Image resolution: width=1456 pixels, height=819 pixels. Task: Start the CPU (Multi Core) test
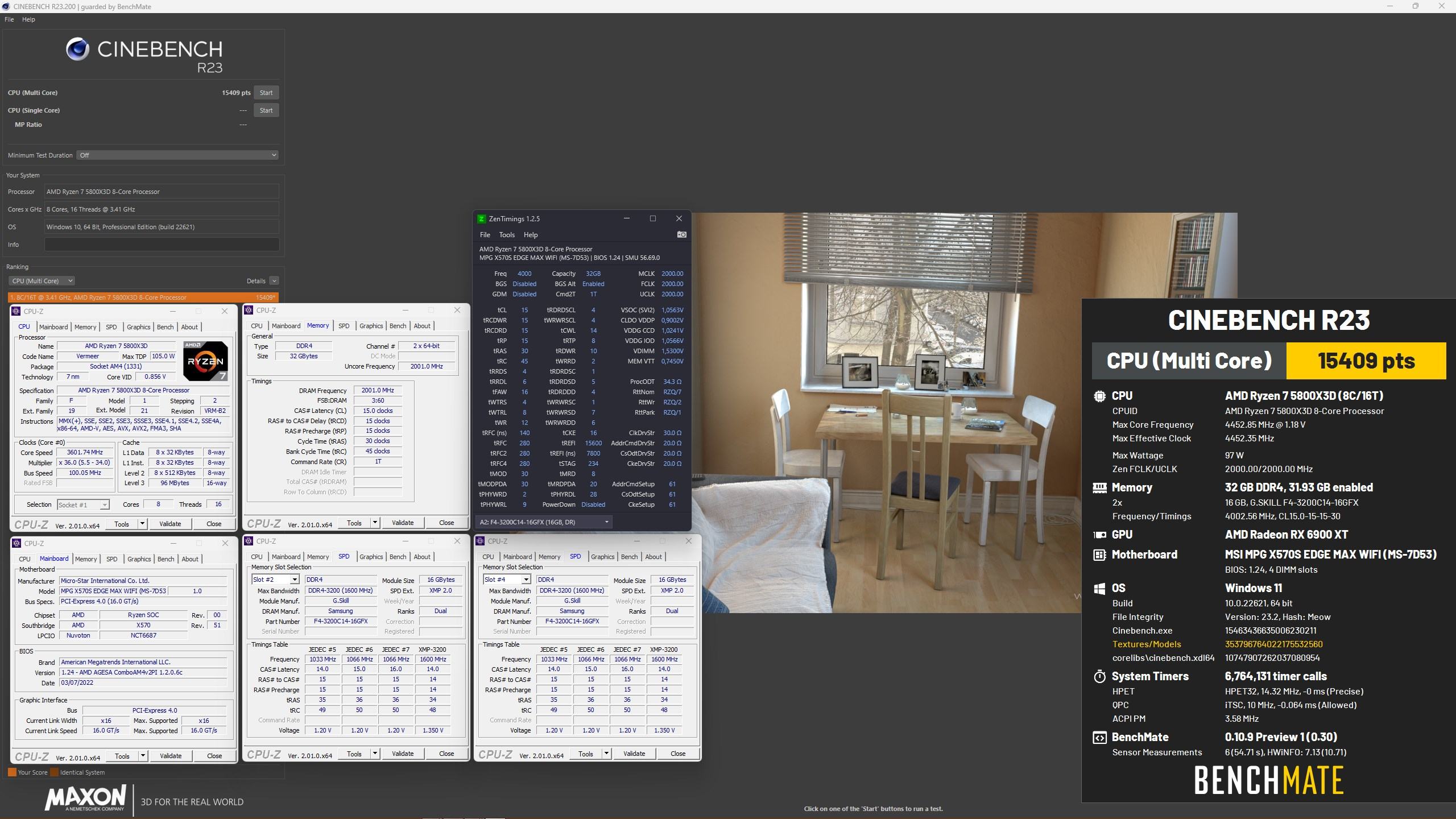tap(266, 93)
